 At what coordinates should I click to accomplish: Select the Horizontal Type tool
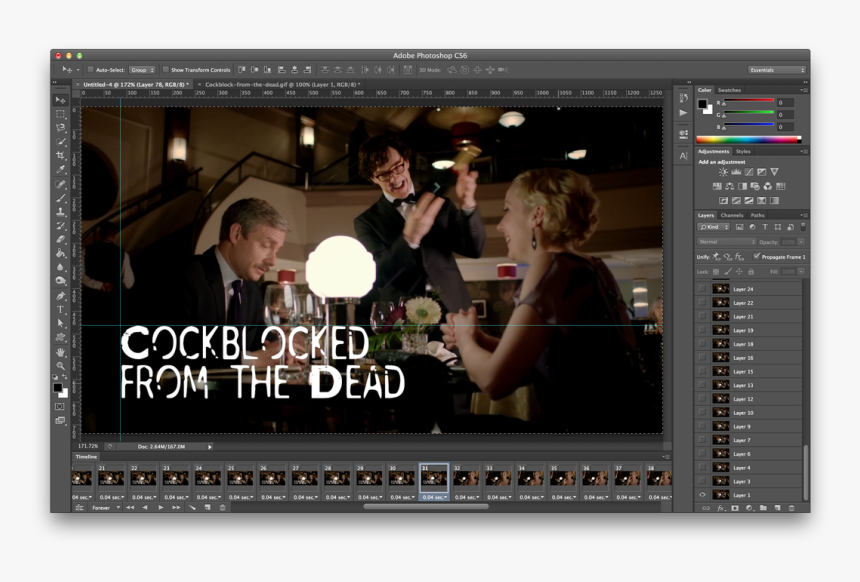60,310
